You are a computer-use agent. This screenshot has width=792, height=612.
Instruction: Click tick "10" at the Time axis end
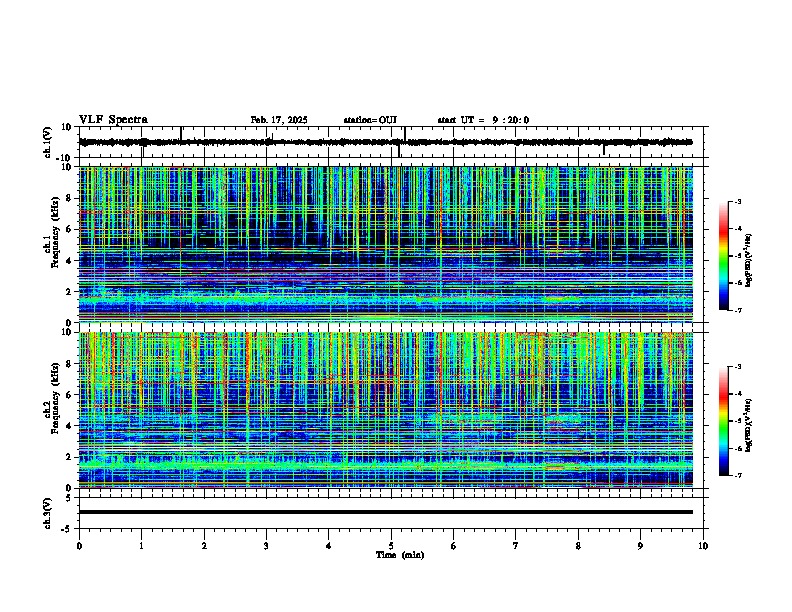pos(703,546)
